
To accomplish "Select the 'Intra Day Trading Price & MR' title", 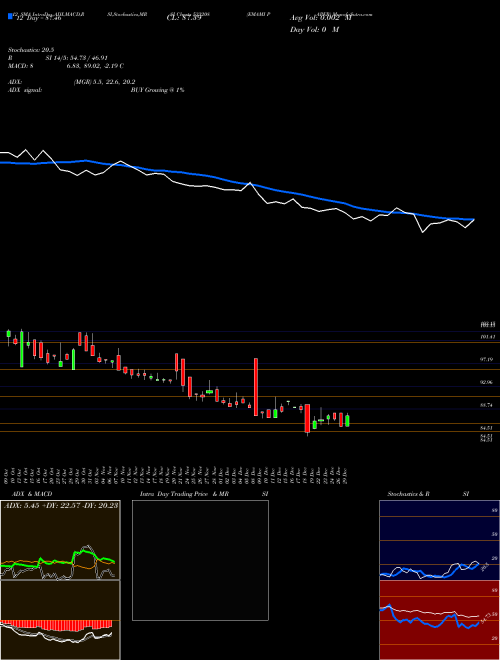I will (x=185, y=494).
